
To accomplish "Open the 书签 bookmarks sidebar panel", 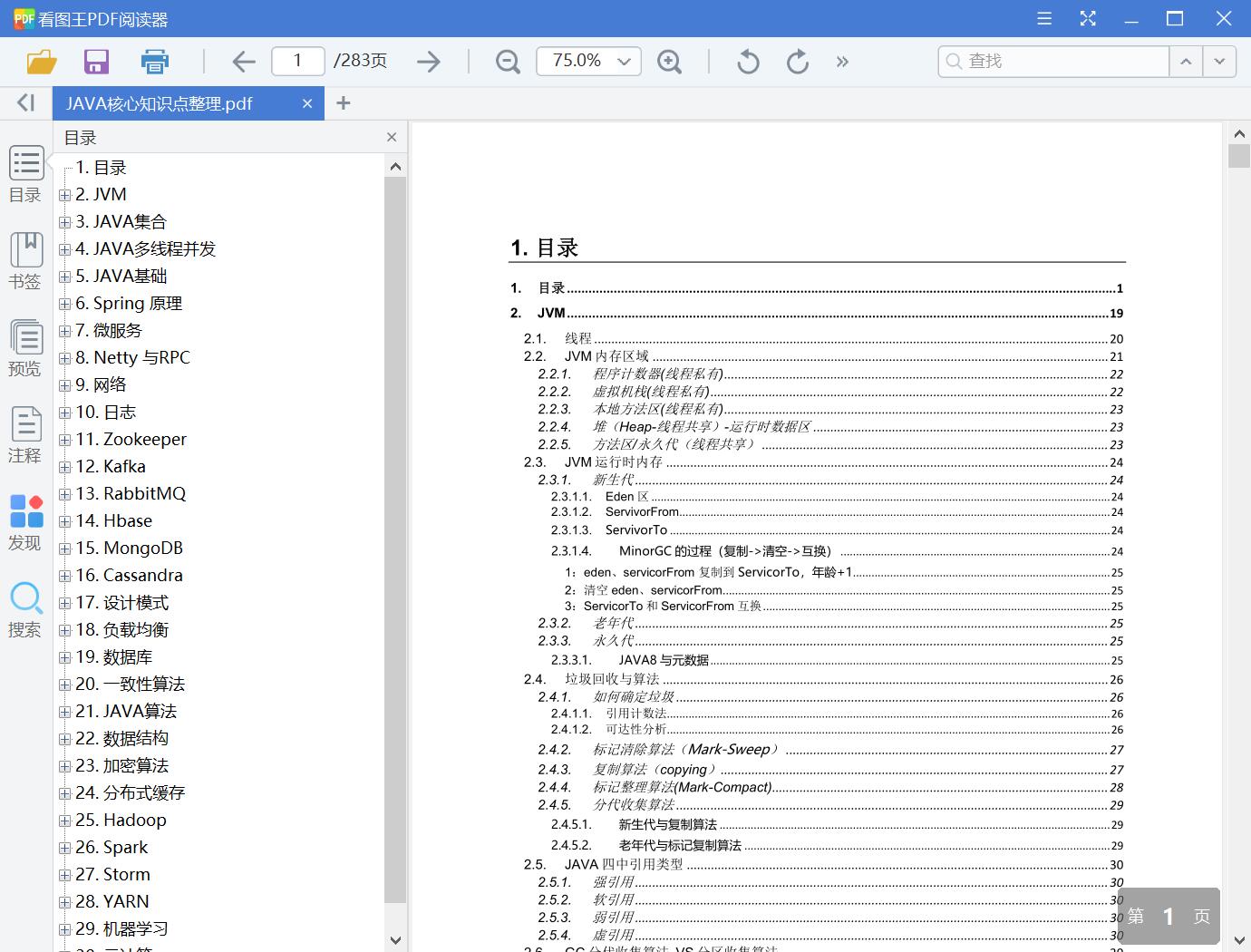I will [x=25, y=261].
